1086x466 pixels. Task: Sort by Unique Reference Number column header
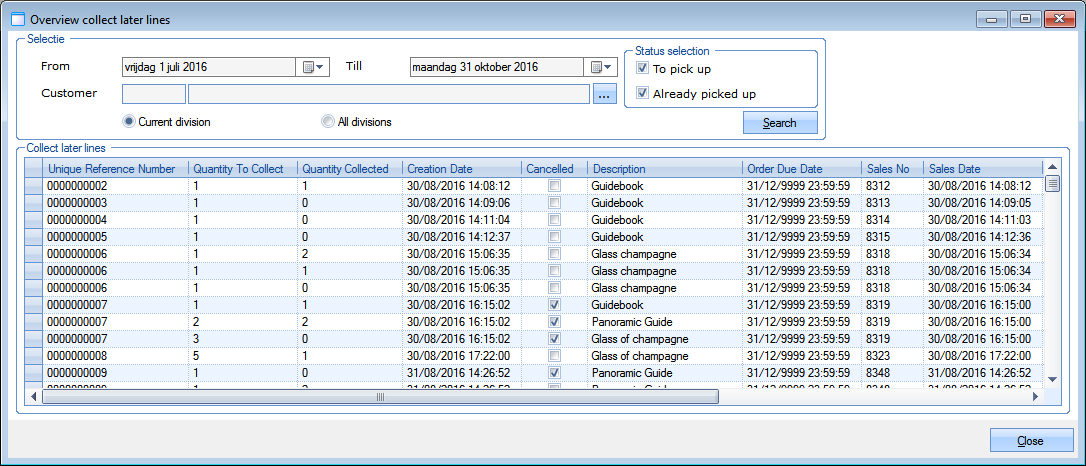pyautogui.click(x=111, y=169)
